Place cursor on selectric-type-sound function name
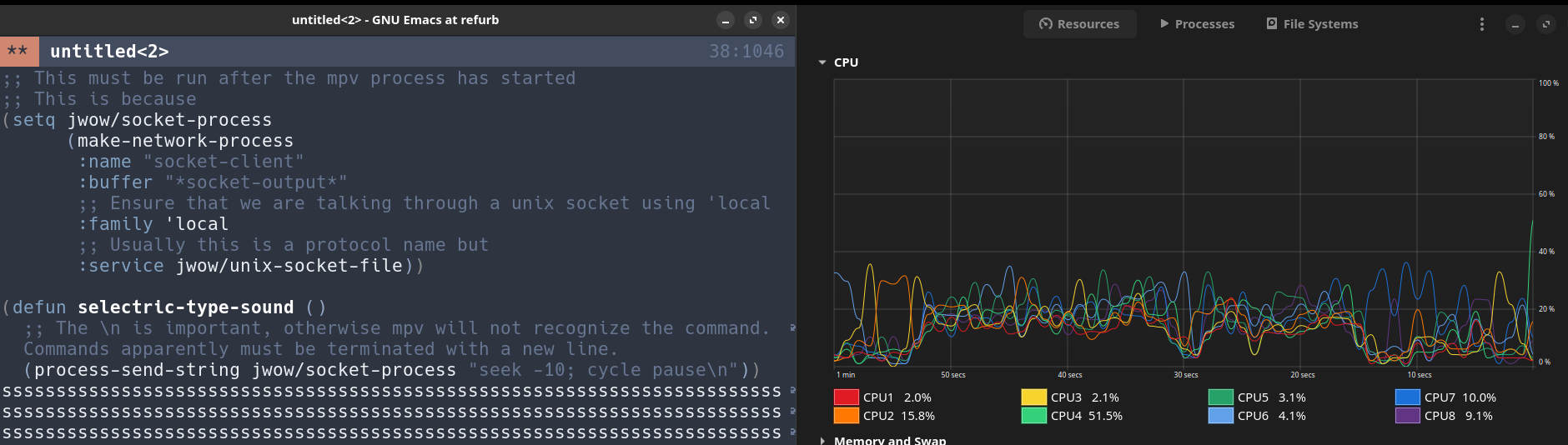This screenshot has width=1568, height=445. pyautogui.click(x=185, y=307)
